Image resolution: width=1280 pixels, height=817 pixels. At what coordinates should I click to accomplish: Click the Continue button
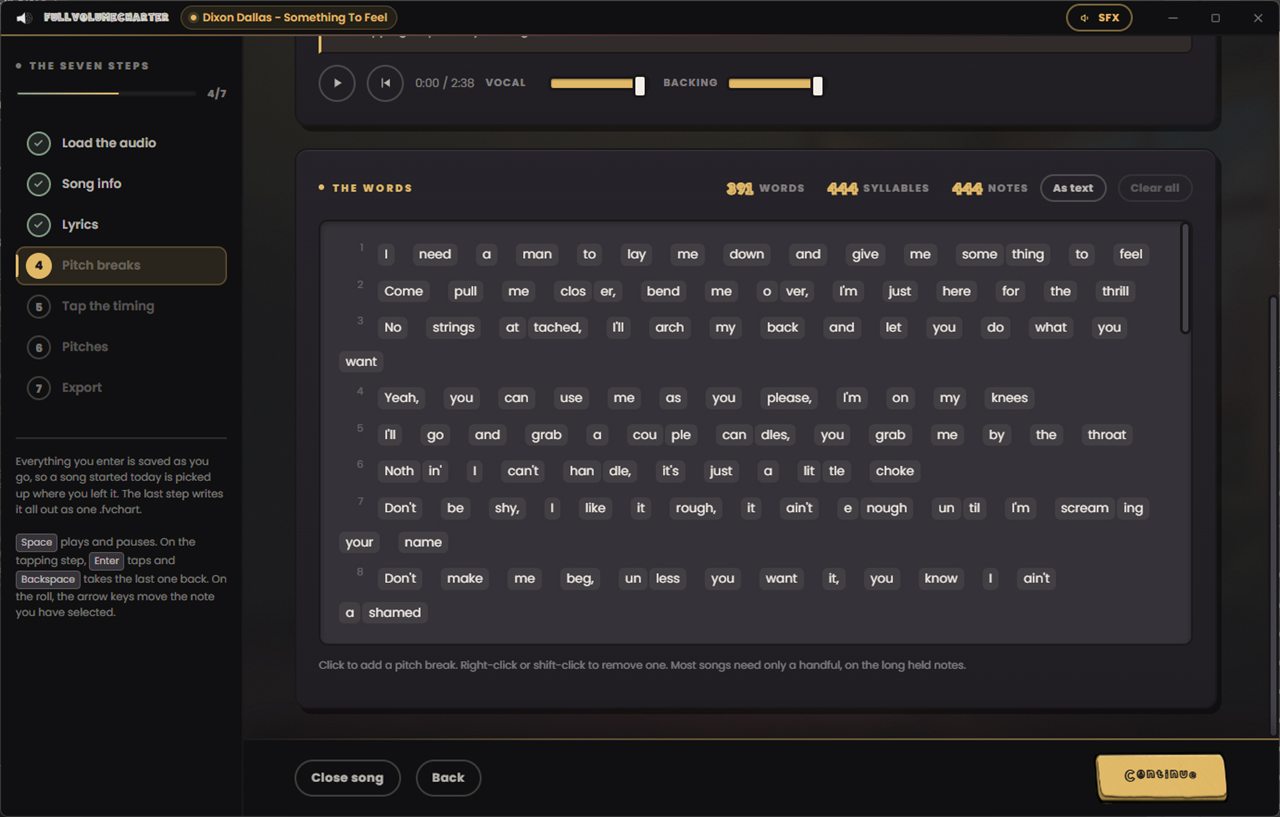[x=1161, y=776]
